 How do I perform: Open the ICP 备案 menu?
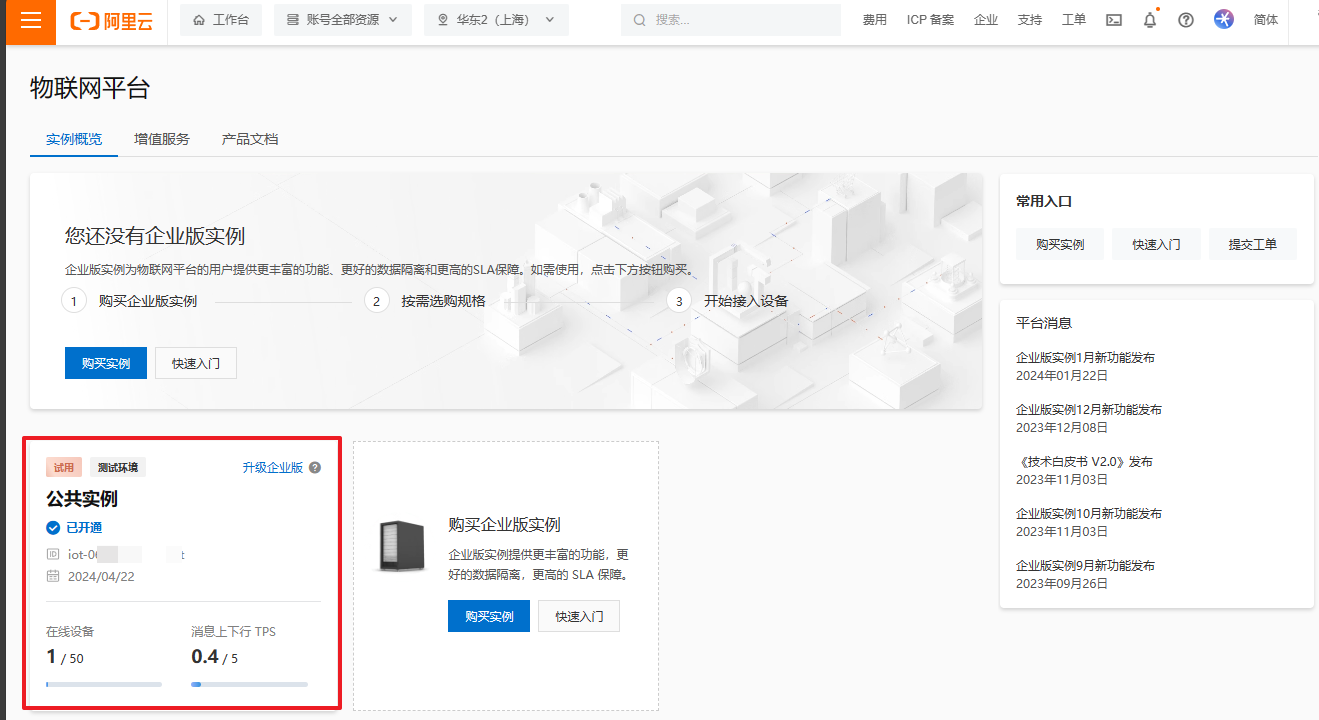click(x=930, y=20)
